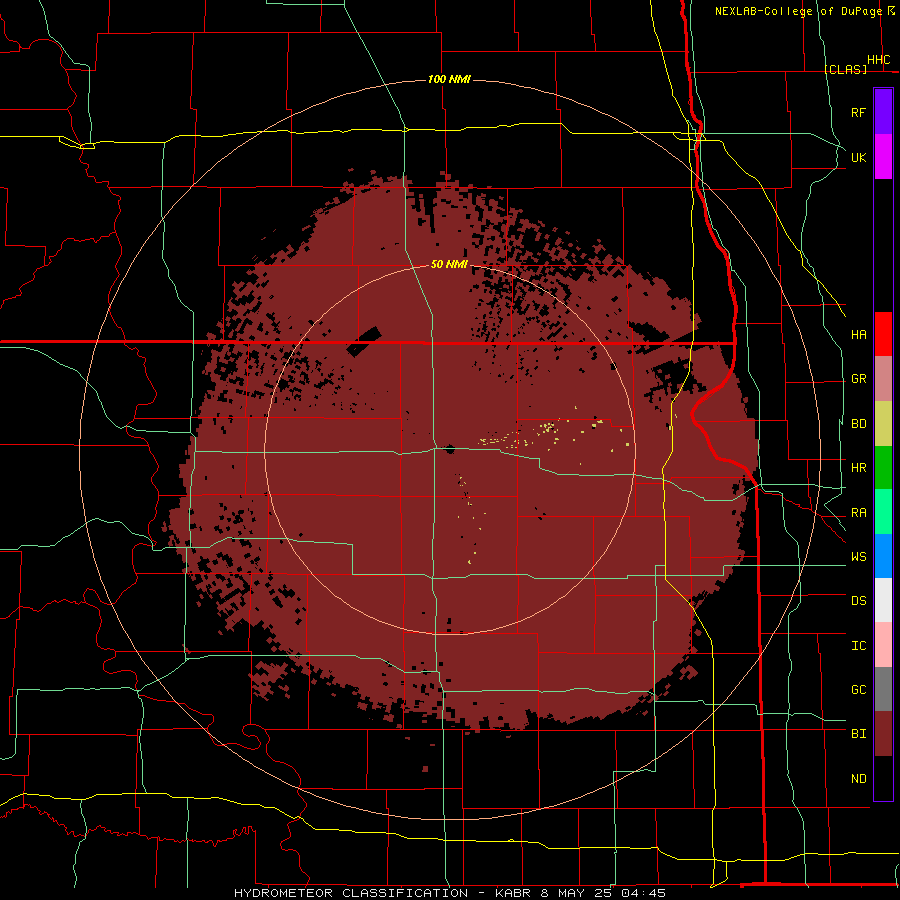Choose the WS blue legend swatch

pos(883,556)
